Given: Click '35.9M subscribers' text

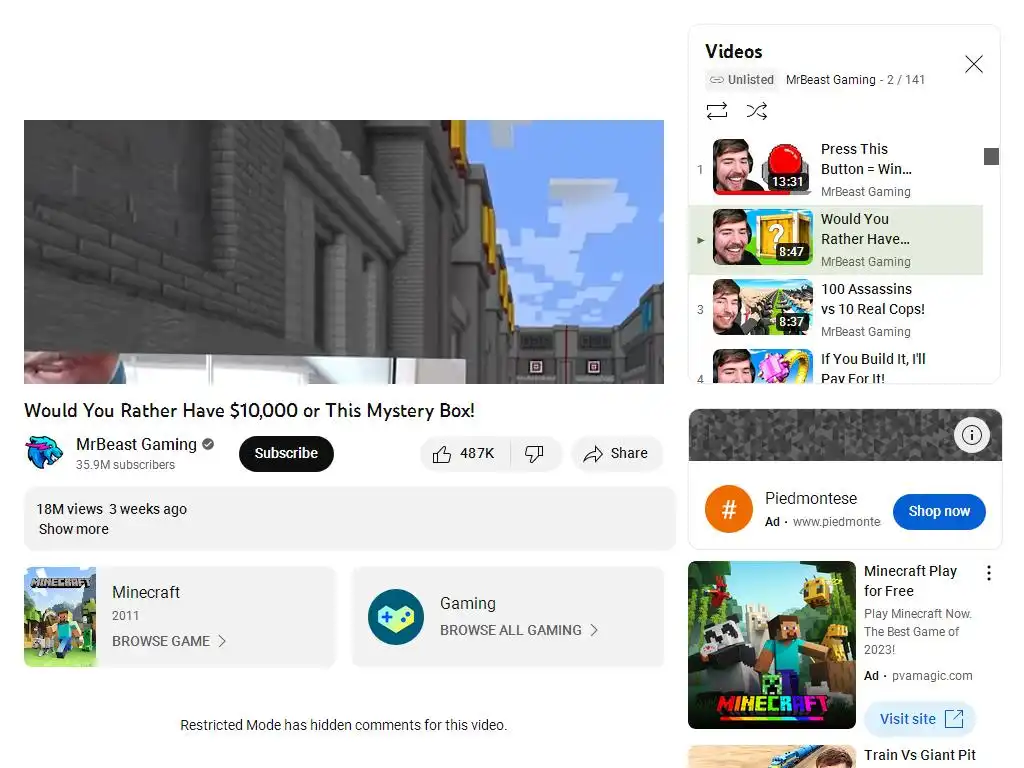Looking at the screenshot, I should (125, 465).
